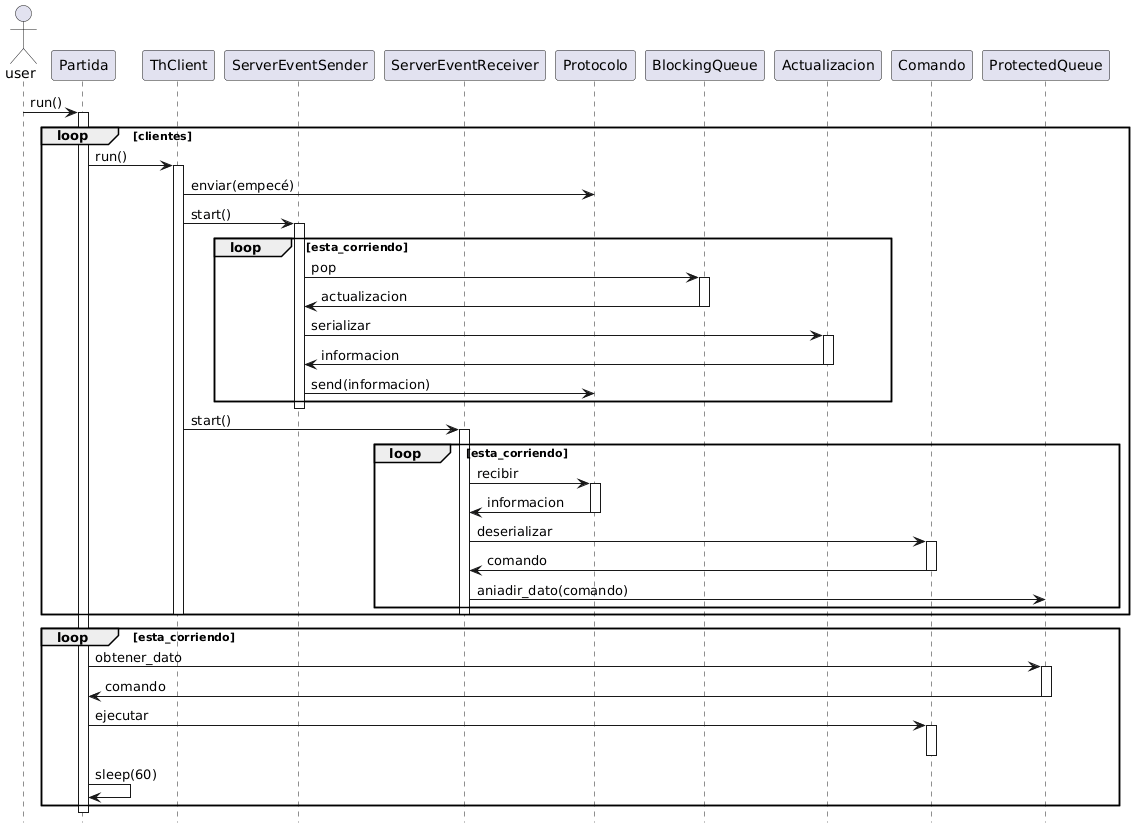1134x828 pixels.
Task: Click the aniadir_dato(comando) message label
Action: click(552, 590)
